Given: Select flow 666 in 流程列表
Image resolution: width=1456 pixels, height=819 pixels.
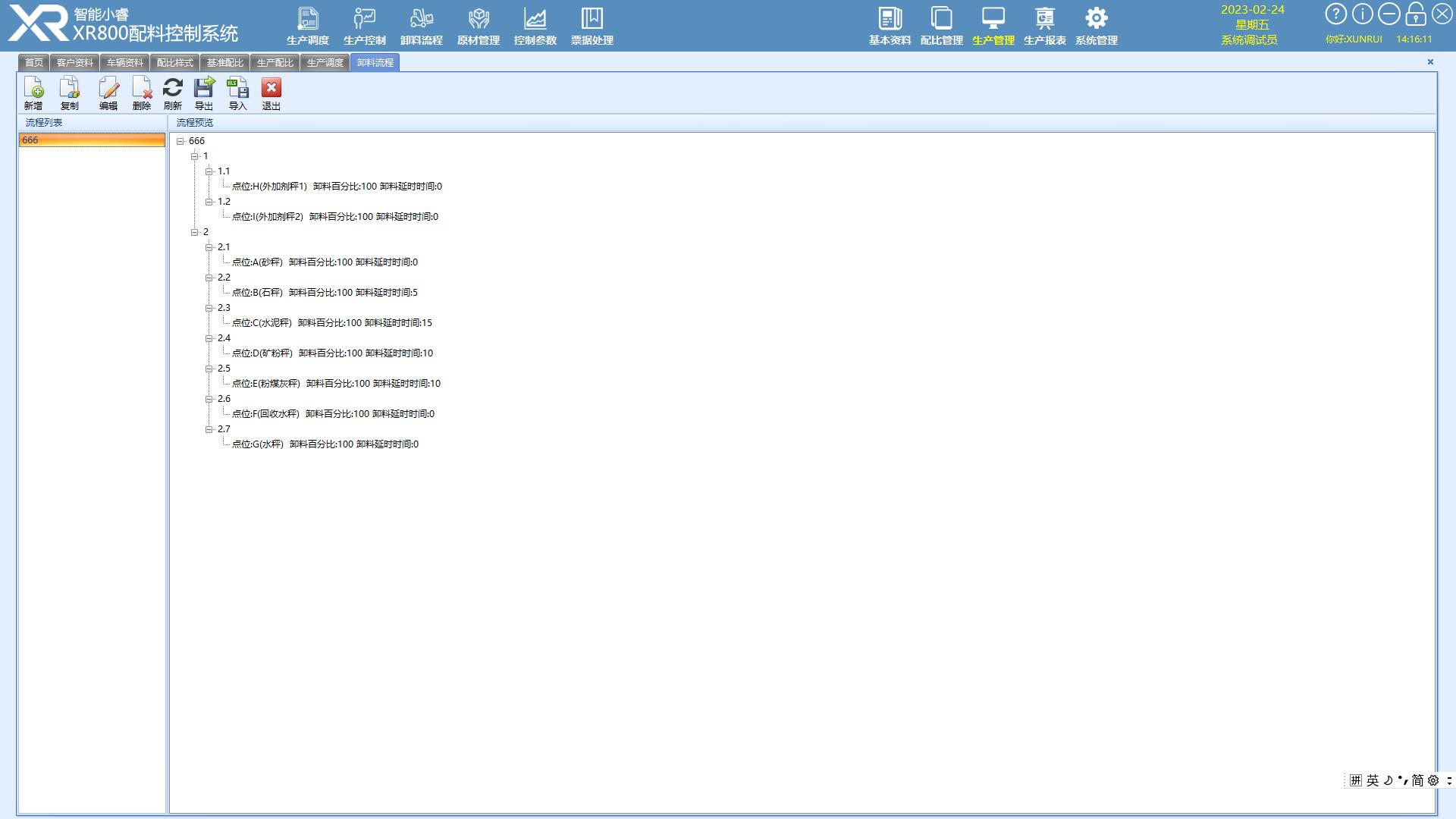Looking at the screenshot, I should (x=92, y=140).
